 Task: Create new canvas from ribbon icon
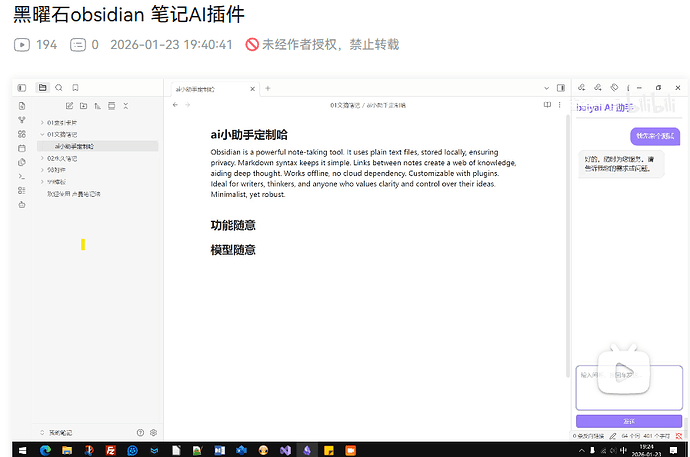click(22, 134)
